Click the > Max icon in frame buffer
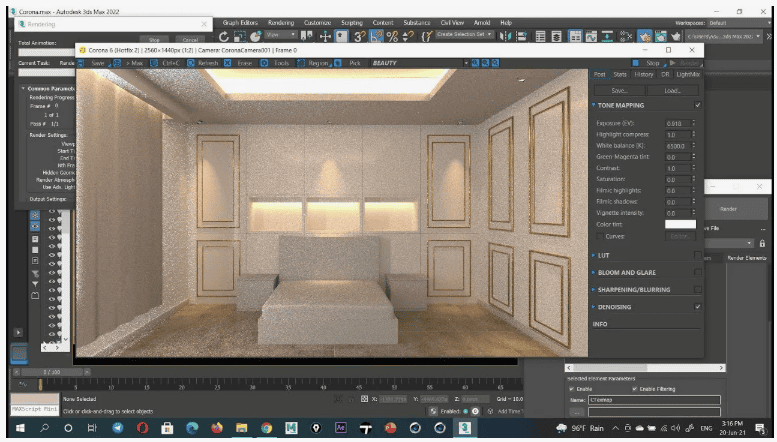Viewport: 777px width, 442px height. (x=117, y=63)
